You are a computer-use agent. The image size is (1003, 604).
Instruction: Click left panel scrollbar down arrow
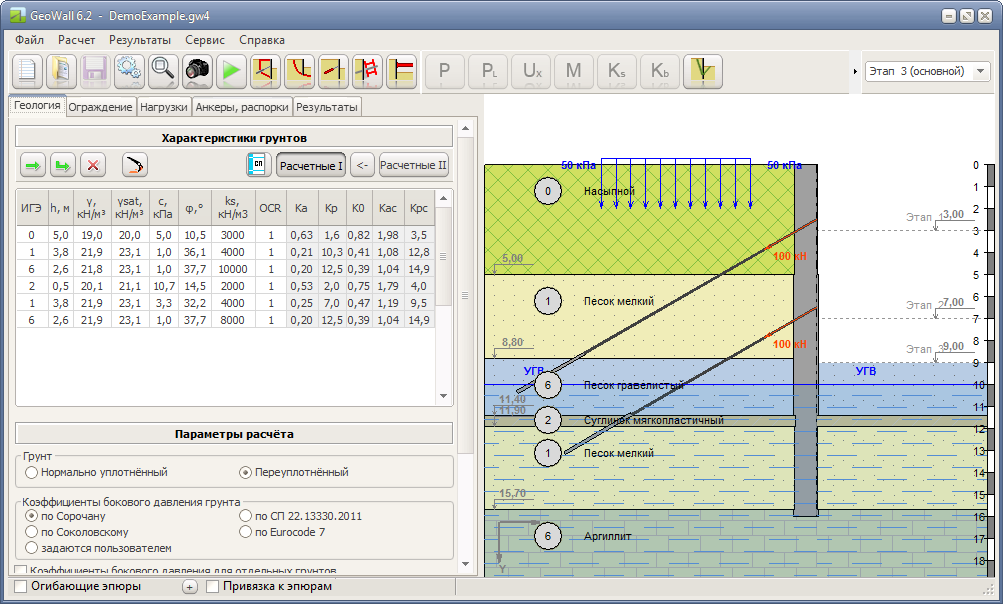466,564
